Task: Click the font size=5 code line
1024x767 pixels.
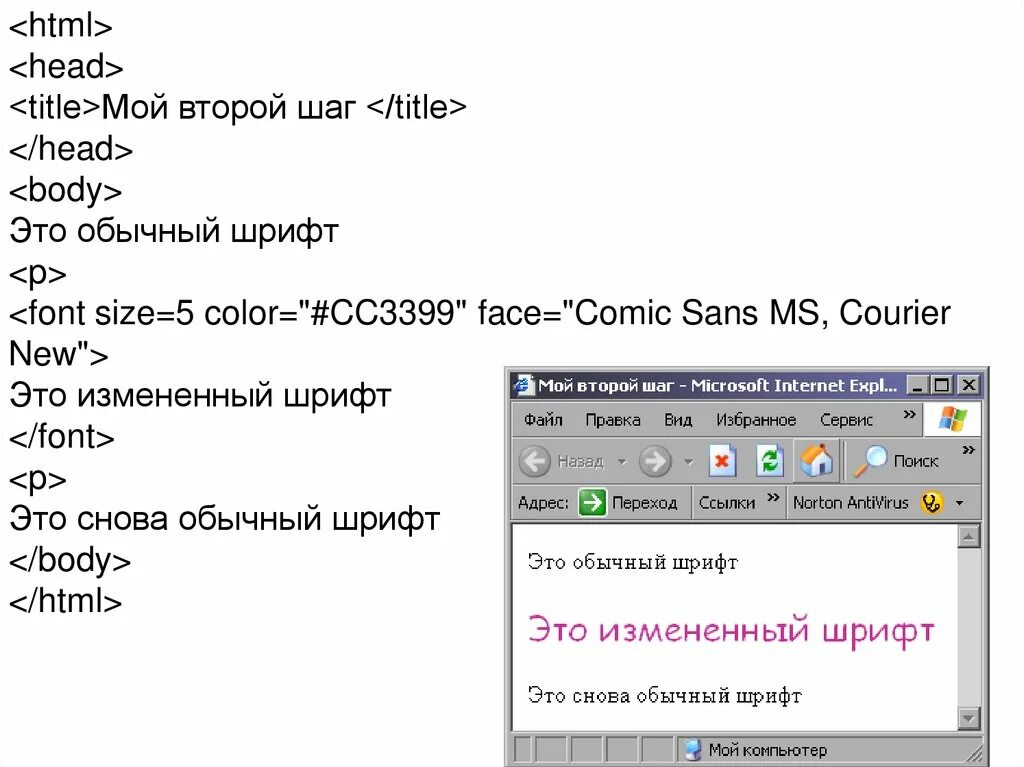Action: (479, 312)
